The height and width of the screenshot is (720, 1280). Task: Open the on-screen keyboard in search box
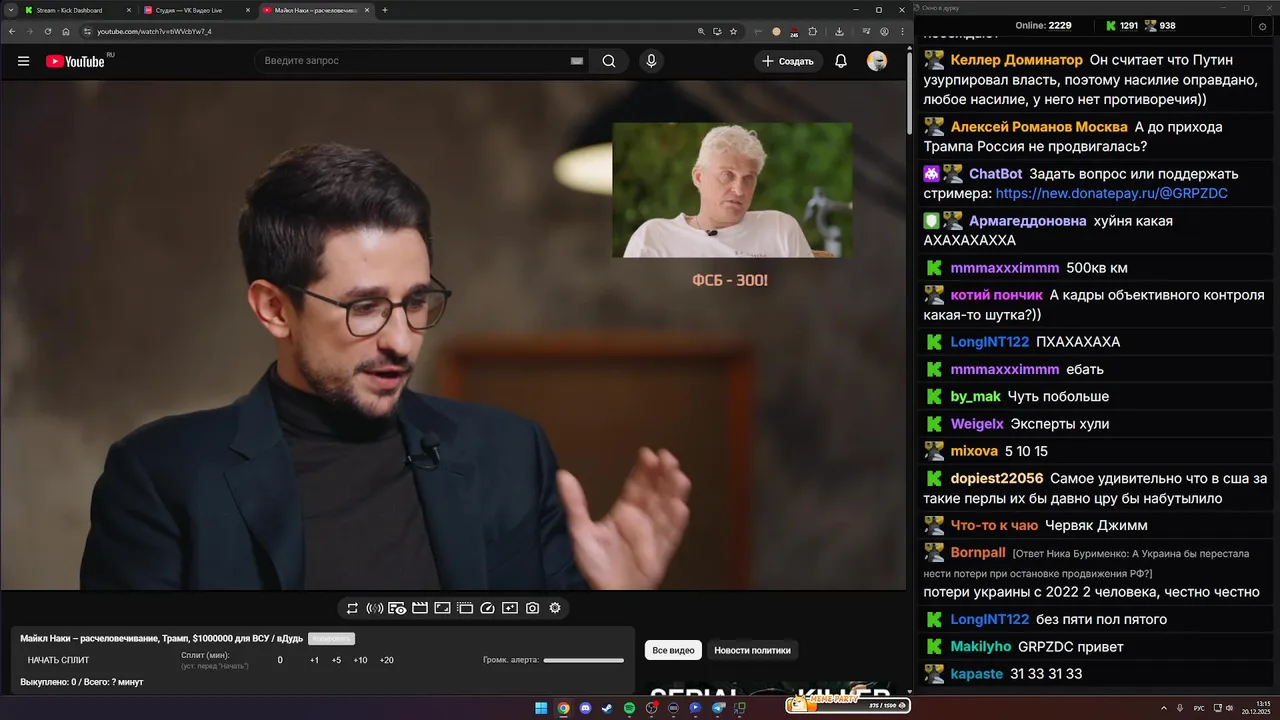(576, 61)
